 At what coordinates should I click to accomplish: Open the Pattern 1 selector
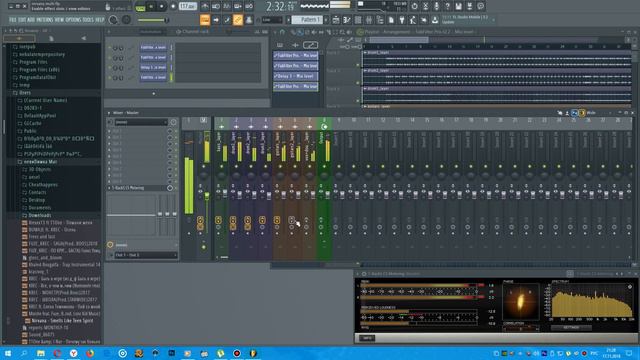point(307,20)
